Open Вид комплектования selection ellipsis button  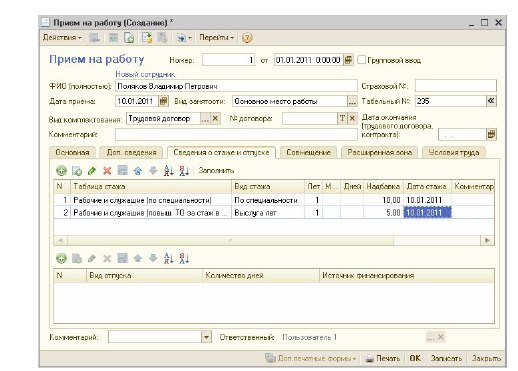[205, 118]
